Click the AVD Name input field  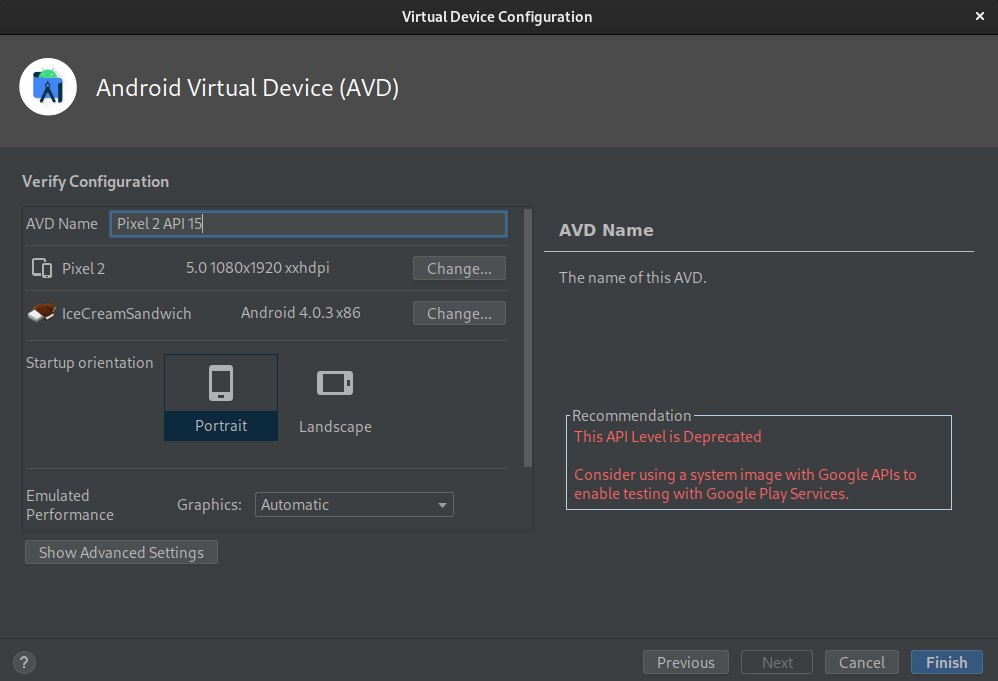[308, 224]
